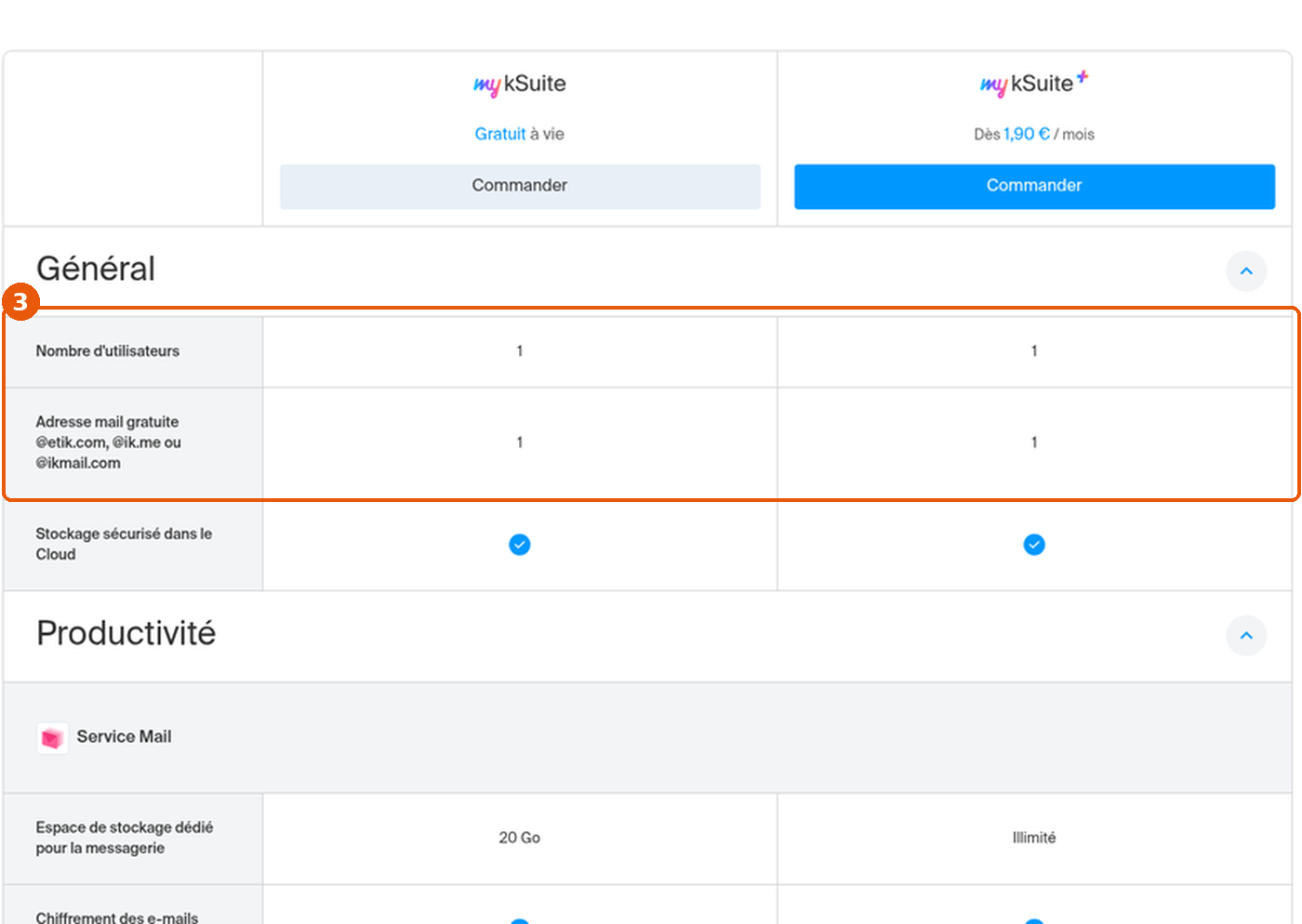Click the 'Service Mail' label
This screenshot has height=924, width=1302.
click(x=124, y=737)
